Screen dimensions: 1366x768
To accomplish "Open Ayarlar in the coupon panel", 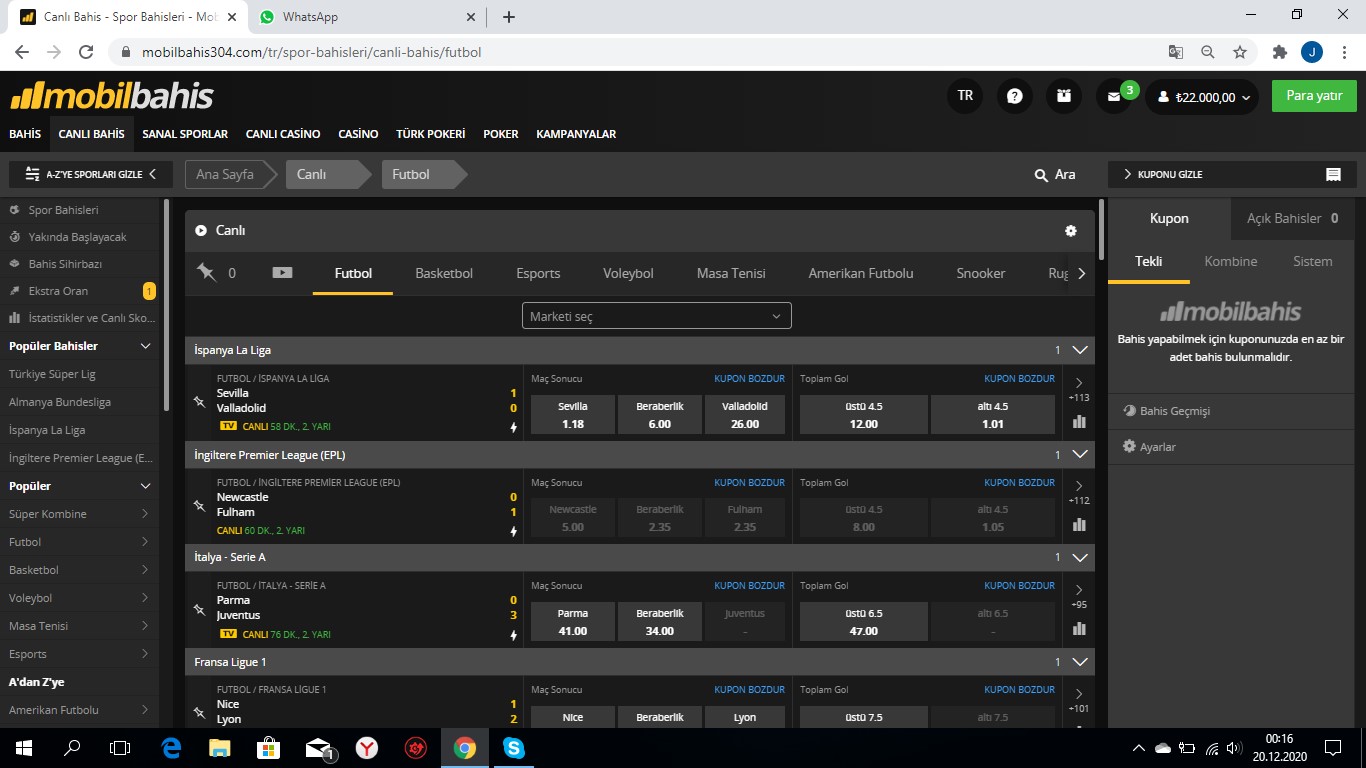I will point(1158,447).
